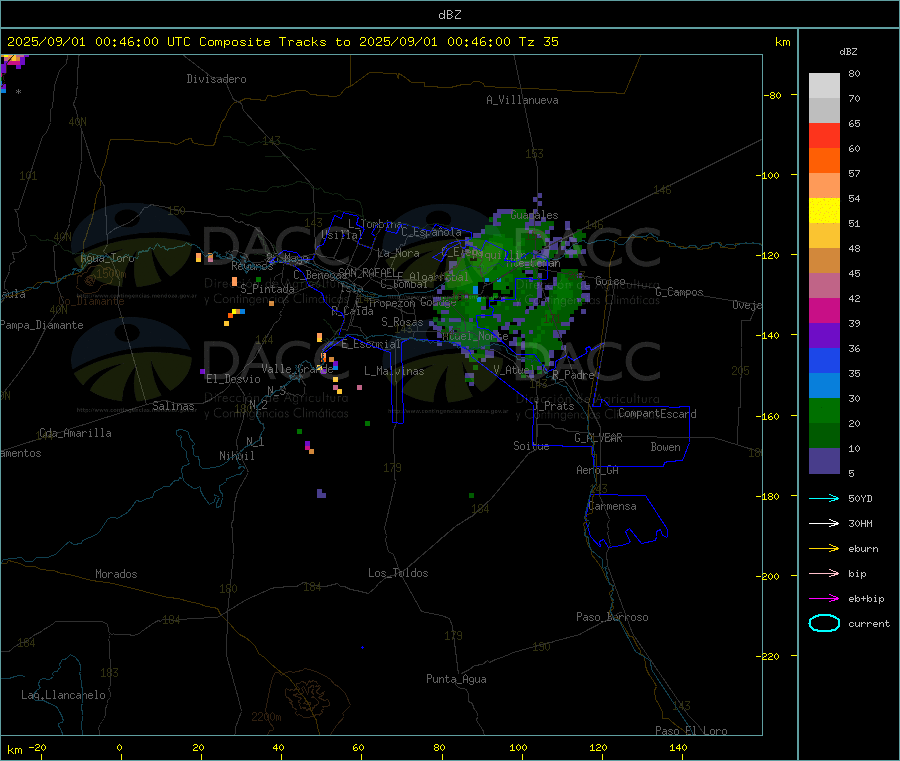Screen dimensions: 900x761
Task: Click the 'Agua_Toro' map label
Action: click(107, 258)
